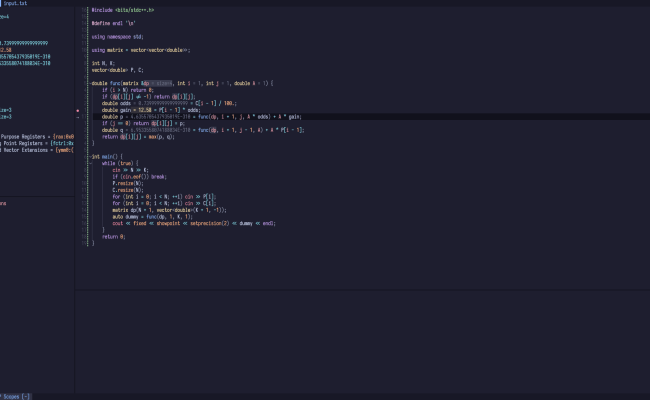Expand the 'Point Registers' row in the scopes panel
The image size is (650, 400).
[x=37, y=143]
